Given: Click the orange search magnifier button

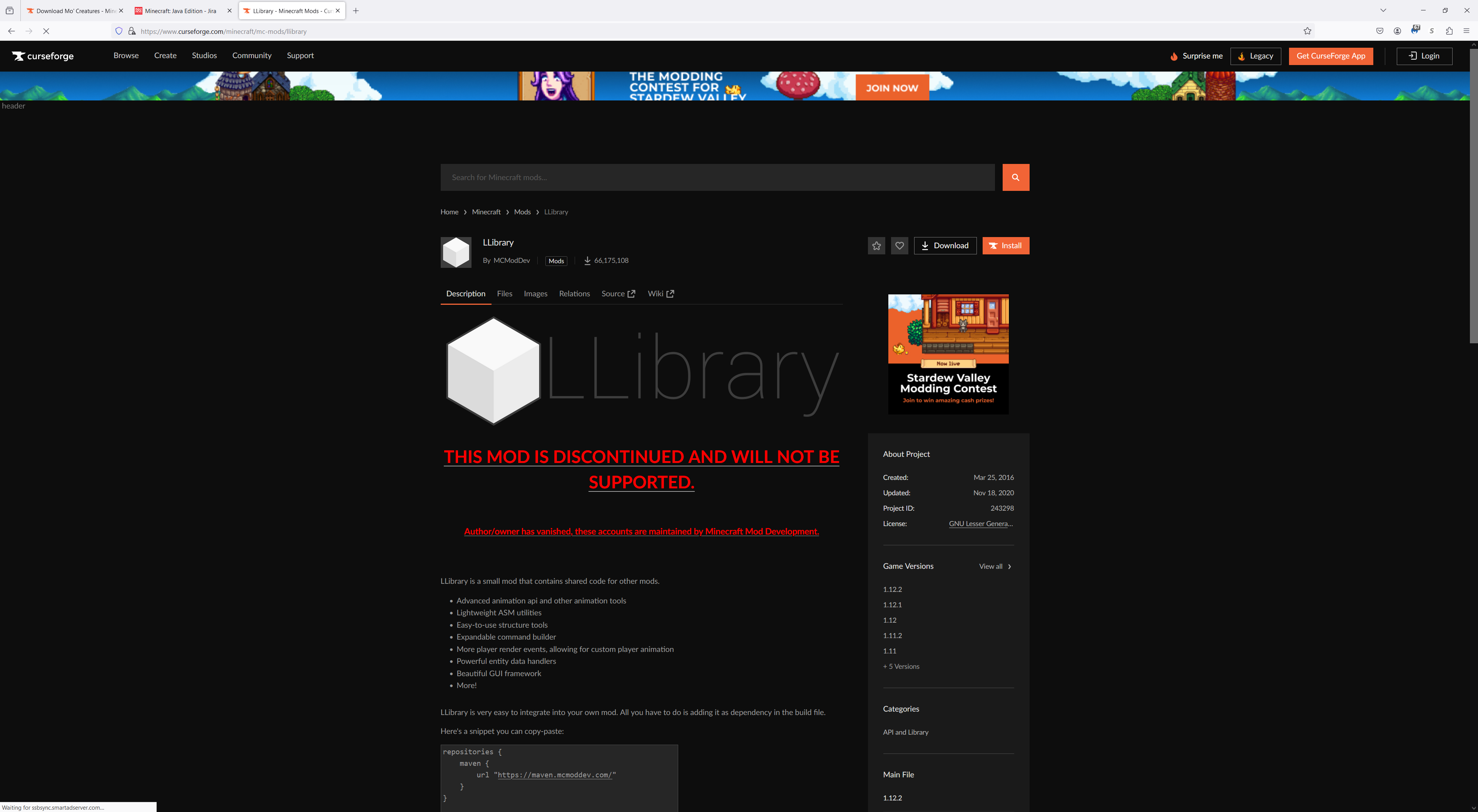Looking at the screenshot, I should click(x=1016, y=177).
